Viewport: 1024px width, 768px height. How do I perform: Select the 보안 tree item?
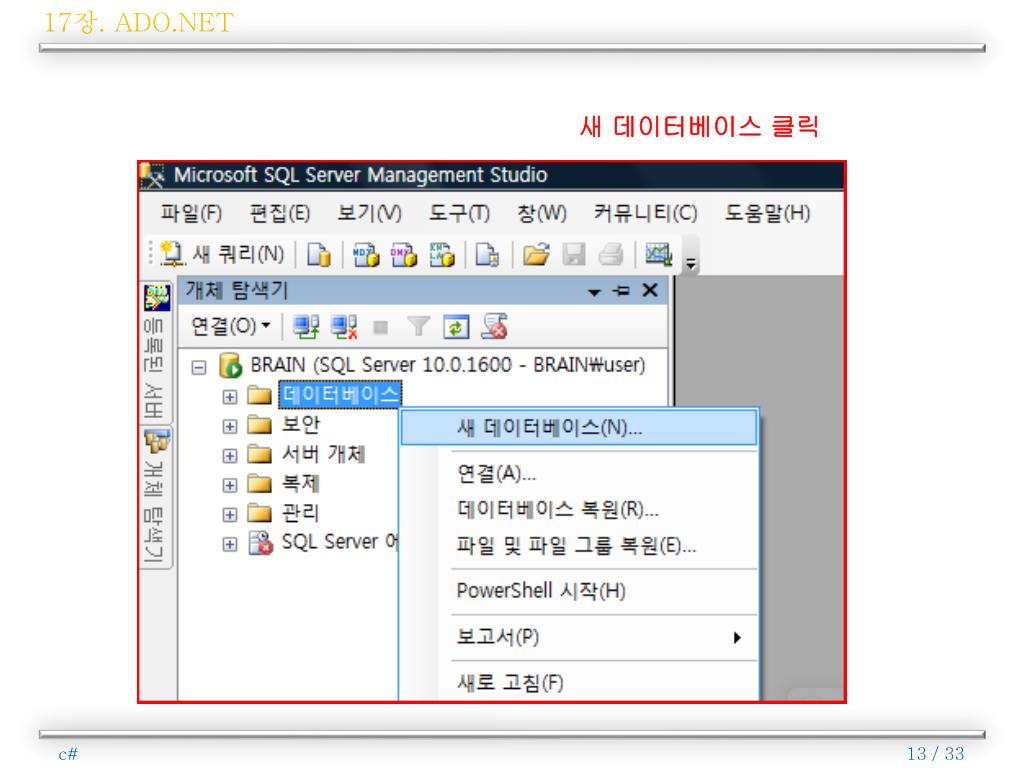click(300, 424)
